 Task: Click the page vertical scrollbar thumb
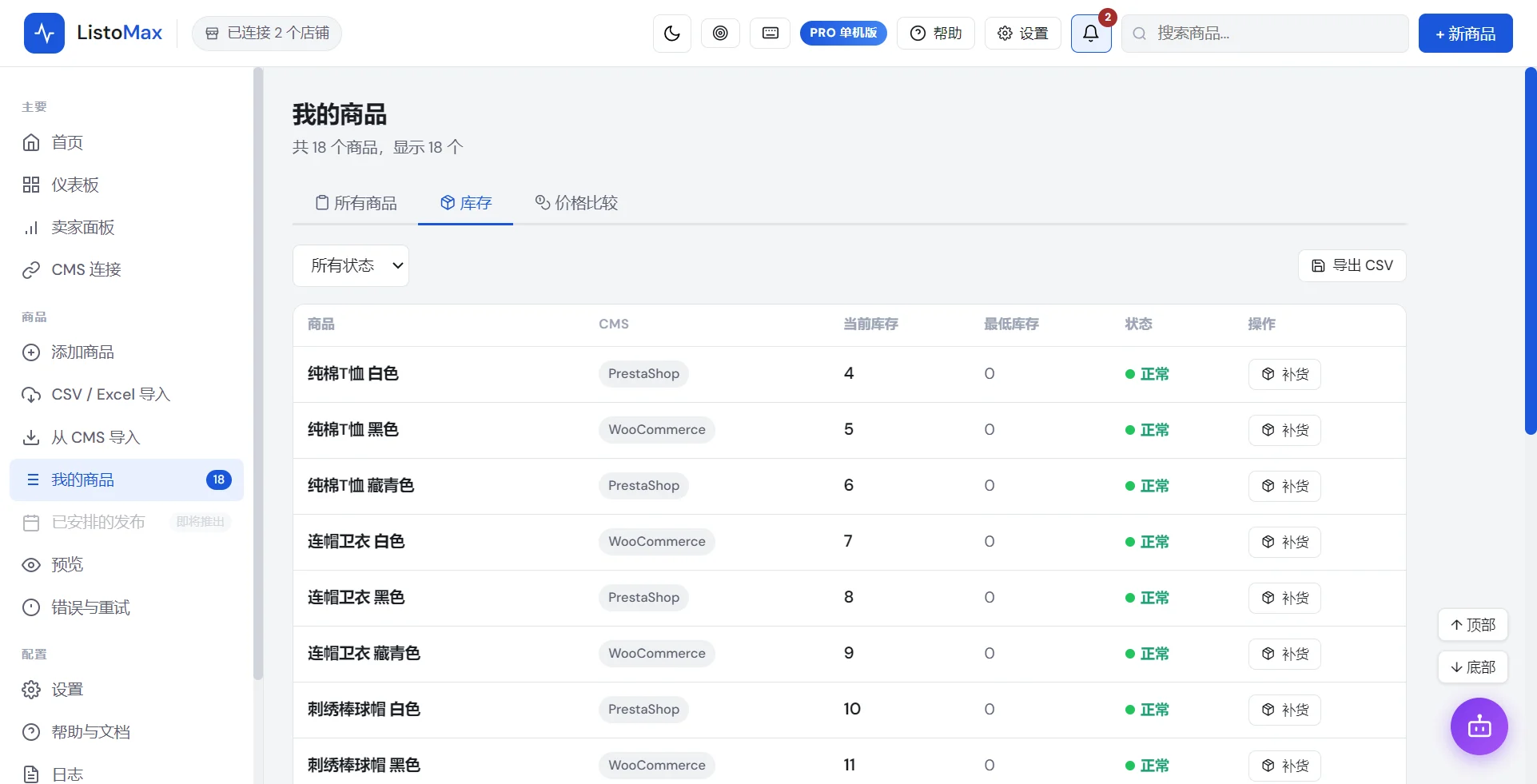[x=1531, y=251]
